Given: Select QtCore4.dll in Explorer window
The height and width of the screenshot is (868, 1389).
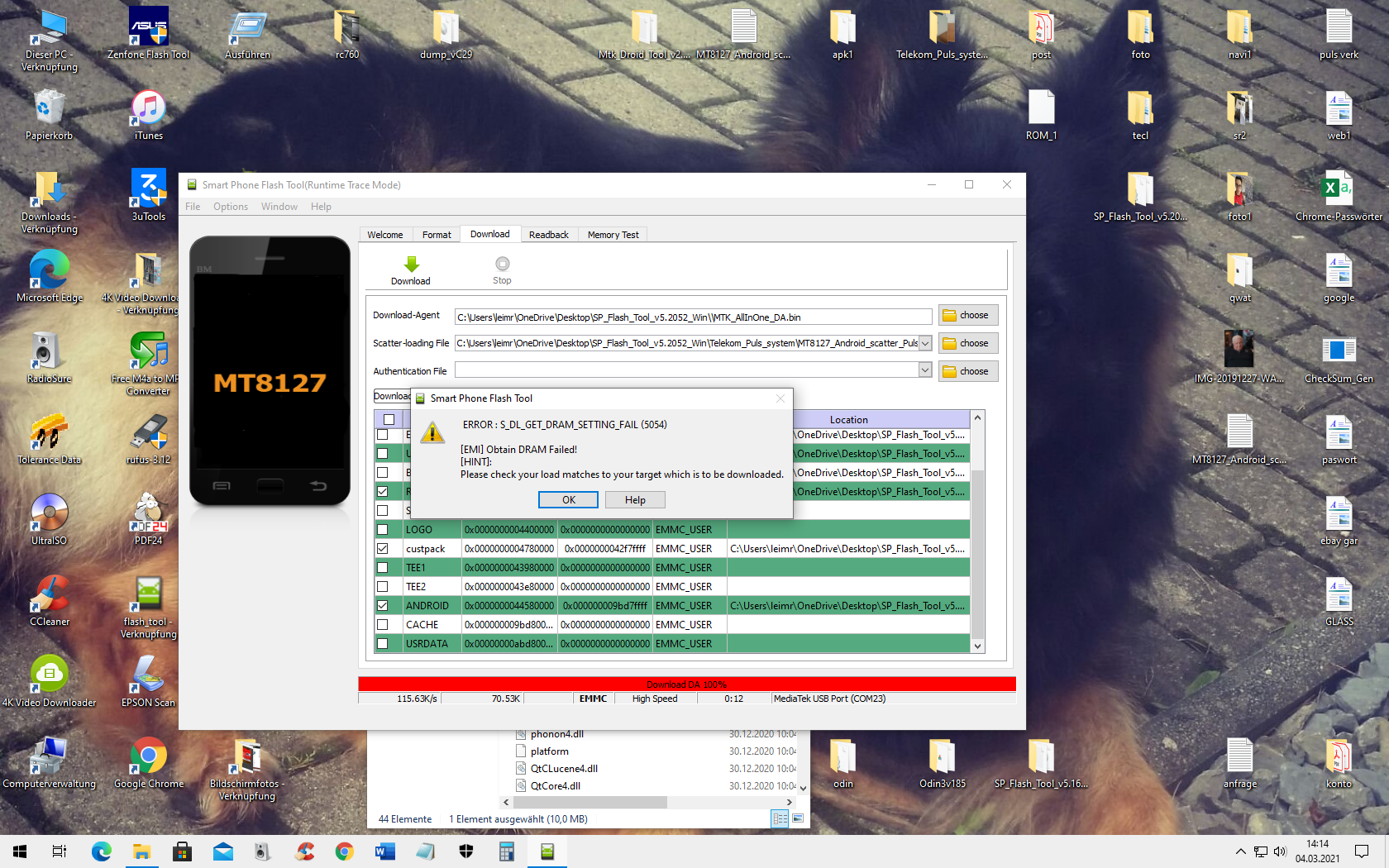Looking at the screenshot, I should (555, 786).
